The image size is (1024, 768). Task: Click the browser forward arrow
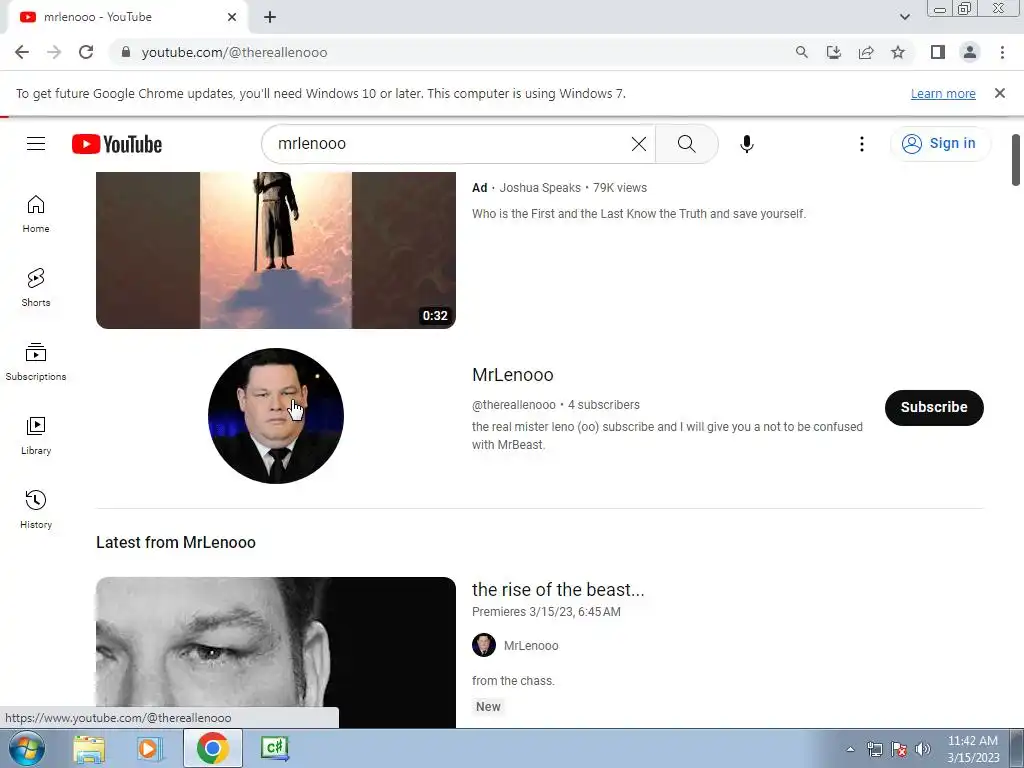(54, 52)
